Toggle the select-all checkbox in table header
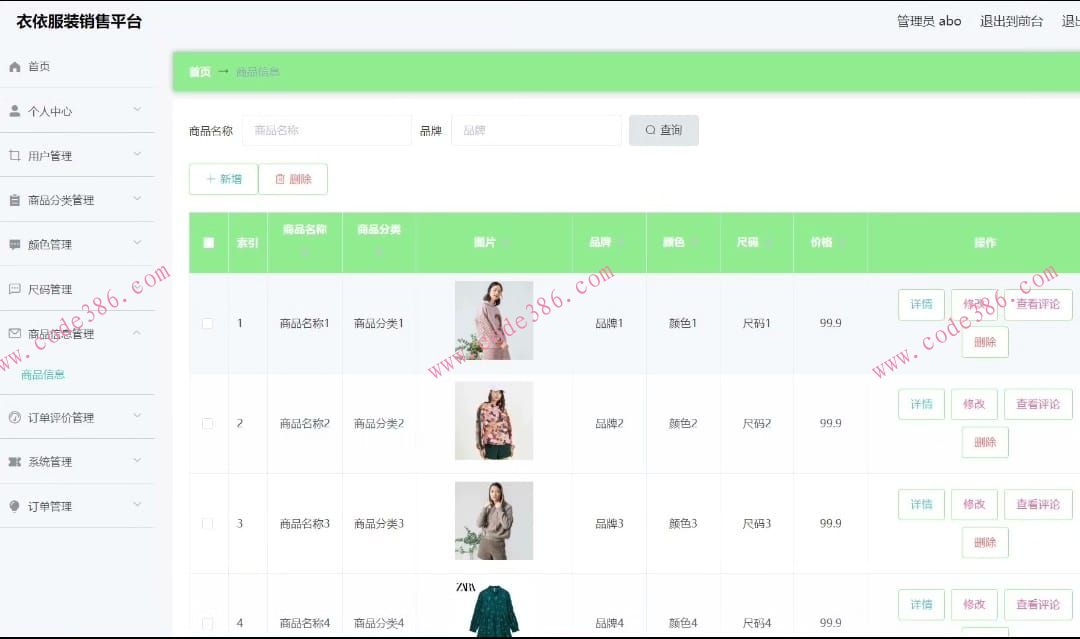The image size is (1080, 639). 208,243
